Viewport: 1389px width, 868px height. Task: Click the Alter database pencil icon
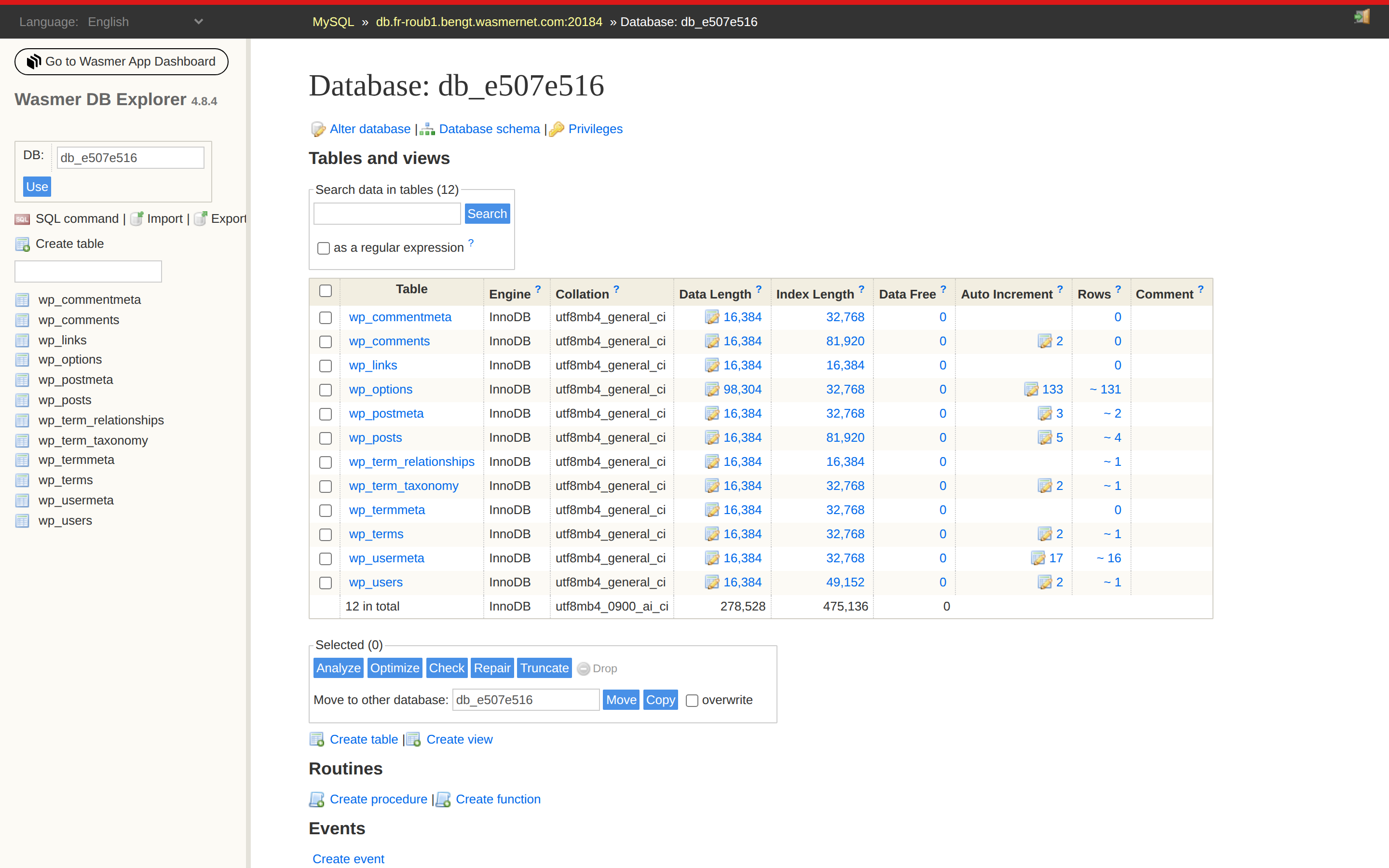point(318,130)
